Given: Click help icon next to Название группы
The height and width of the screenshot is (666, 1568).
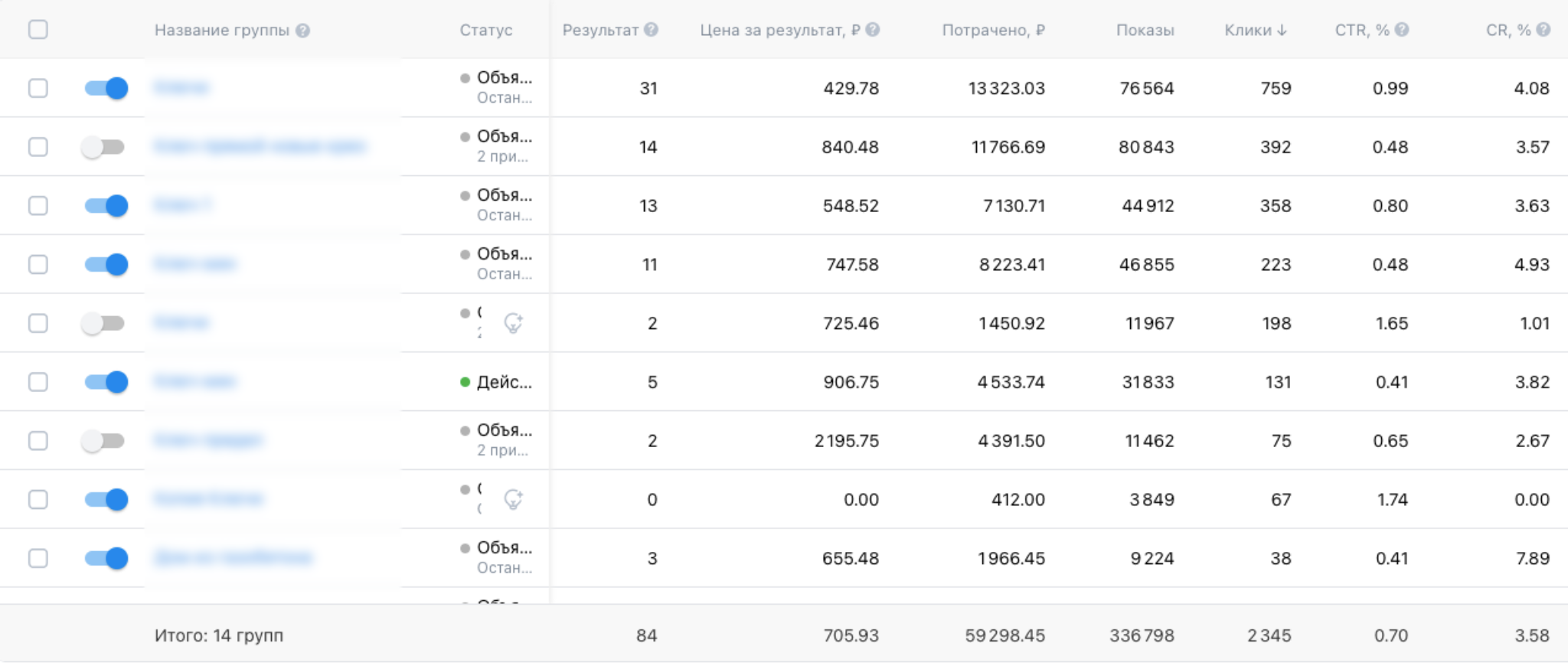Looking at the screenshot, I should (303, 31).
